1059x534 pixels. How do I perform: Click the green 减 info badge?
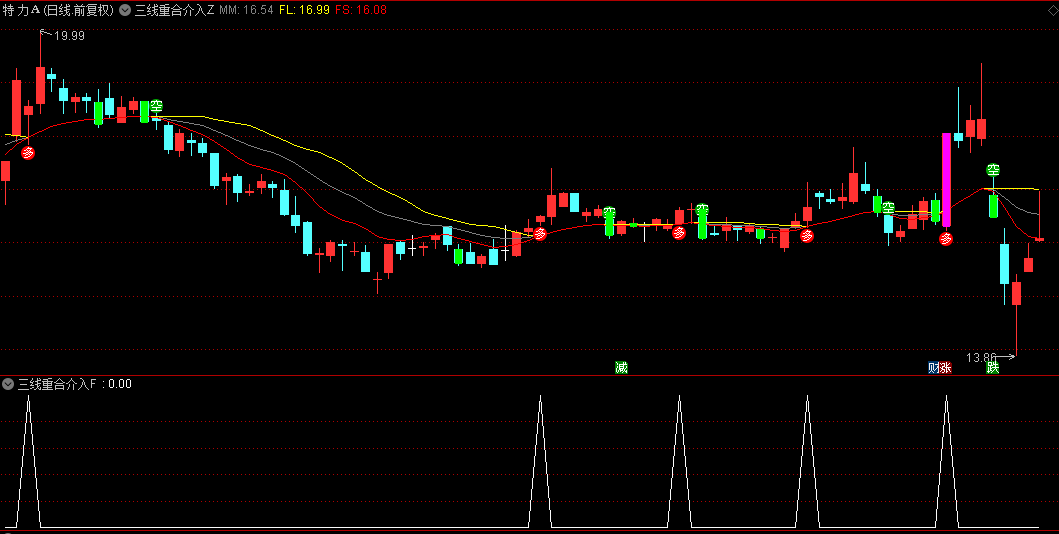[x=621, y=367]
